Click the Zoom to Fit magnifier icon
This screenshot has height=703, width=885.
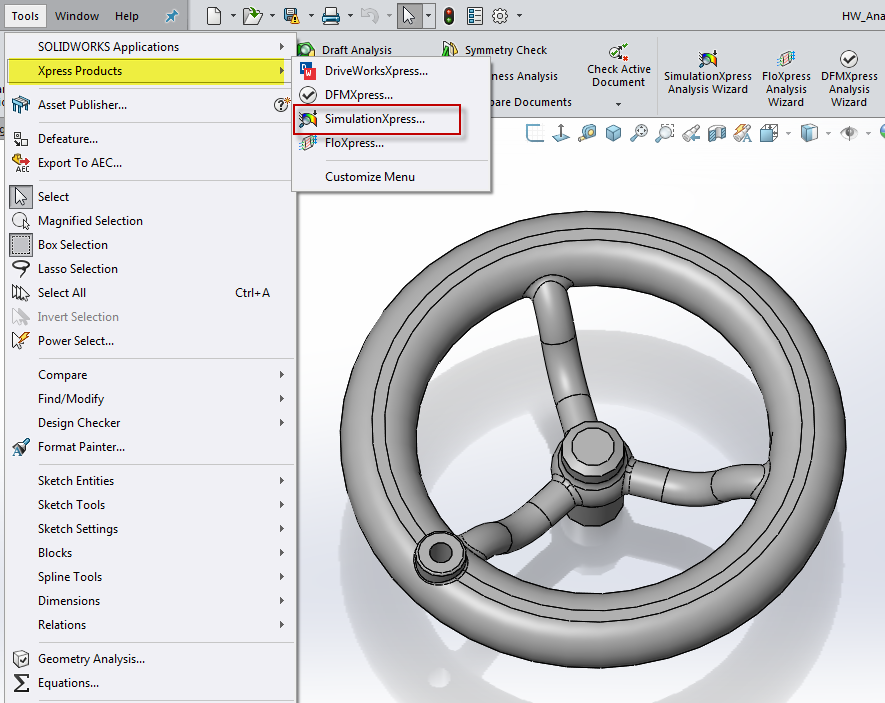click(638, 134)
